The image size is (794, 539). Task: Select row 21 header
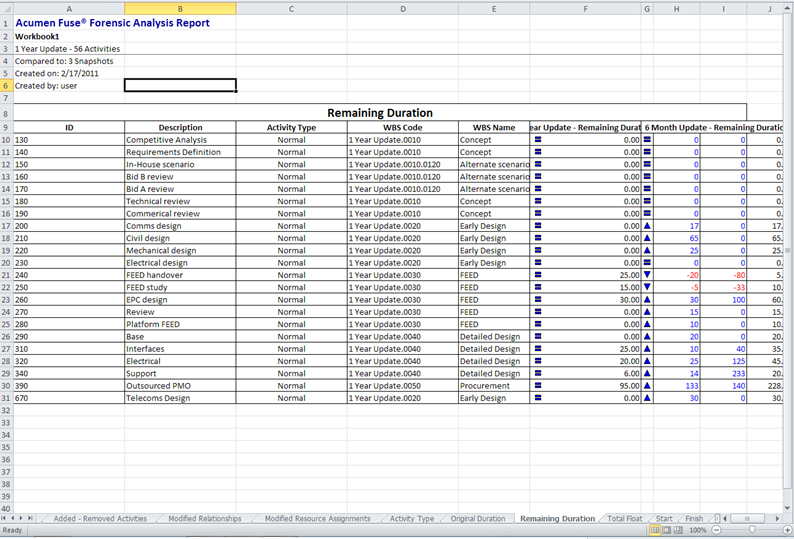pyautogui.click(x=5, y=275)
